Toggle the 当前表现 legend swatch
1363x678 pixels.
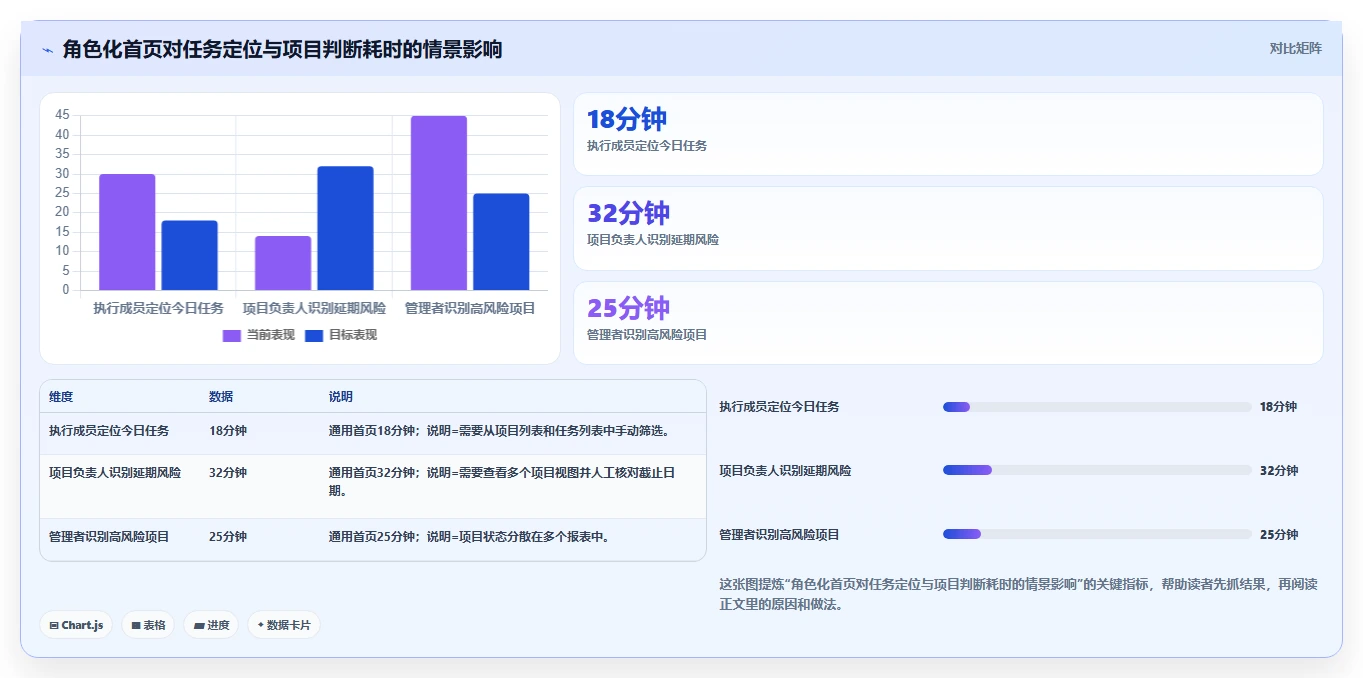pos(231,335)
